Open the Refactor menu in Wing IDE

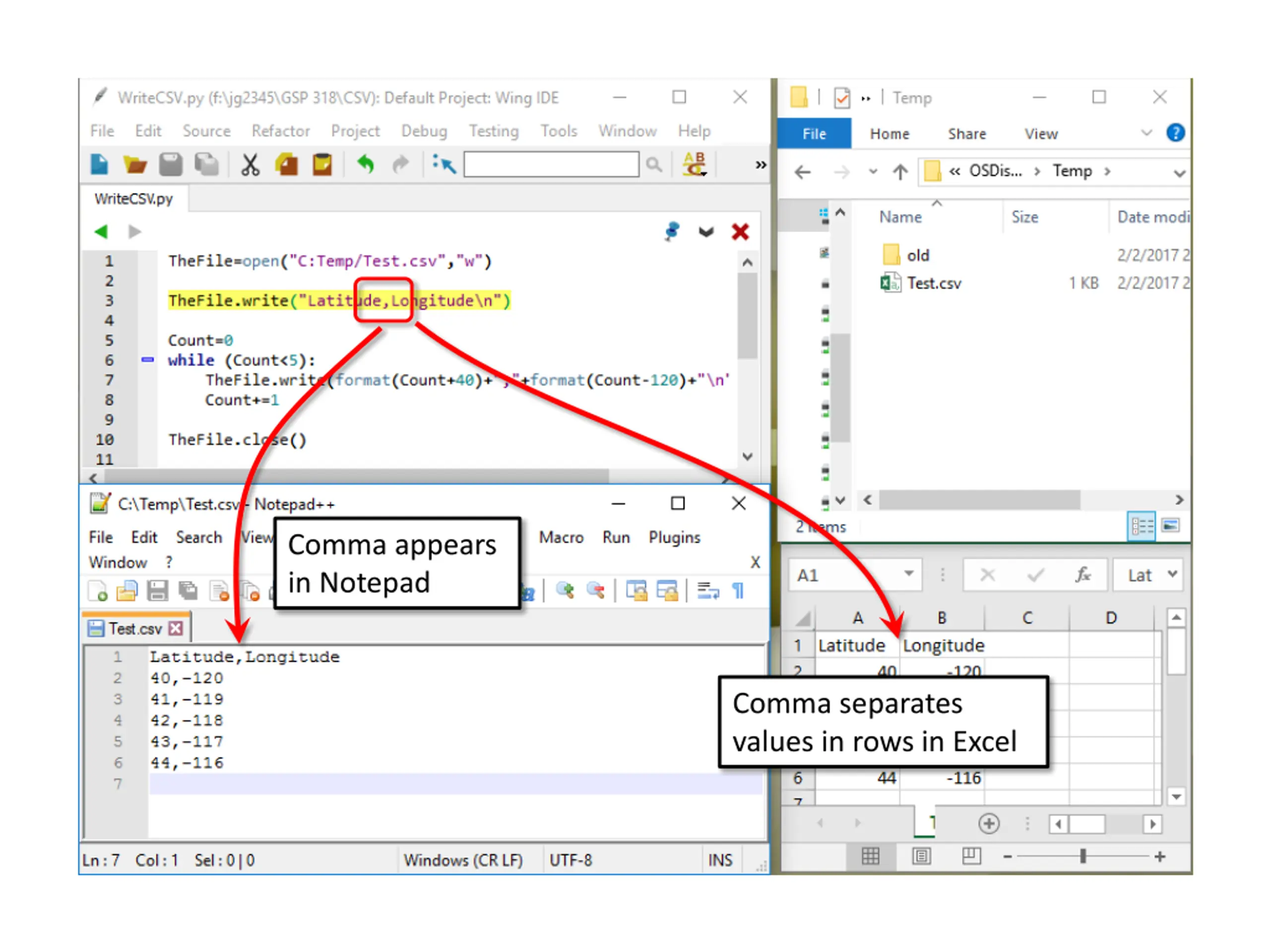coord(281,131)
